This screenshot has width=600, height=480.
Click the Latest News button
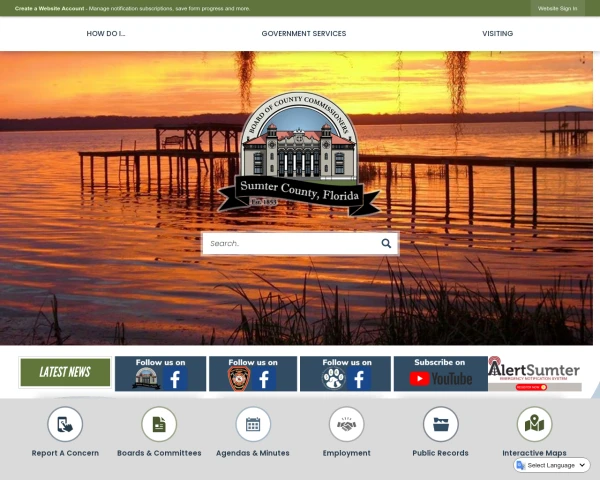[x=65, y=373]
